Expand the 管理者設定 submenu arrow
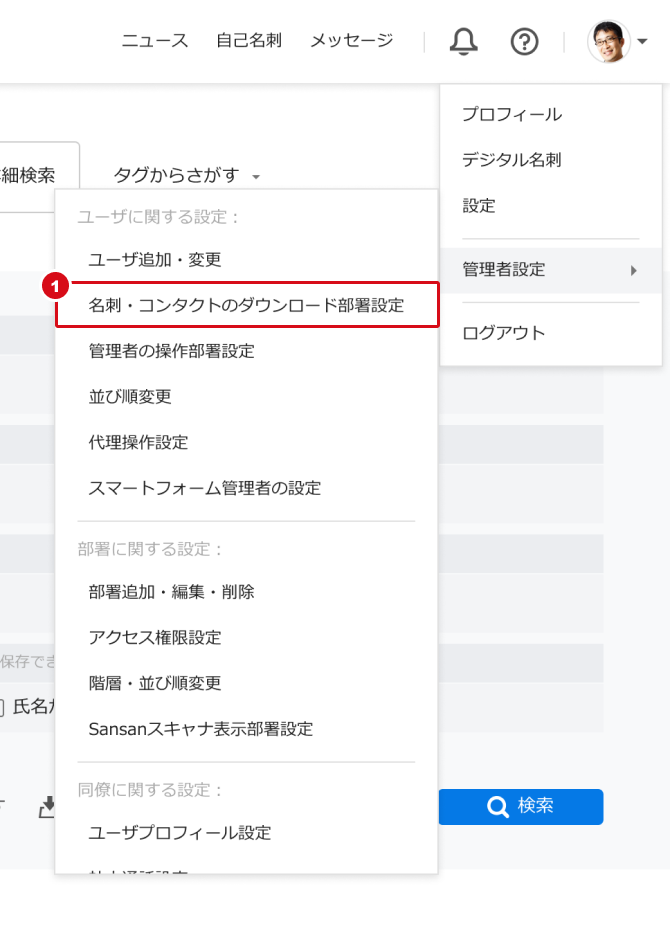Screen dimensions: 670x929 pos(633,270)
